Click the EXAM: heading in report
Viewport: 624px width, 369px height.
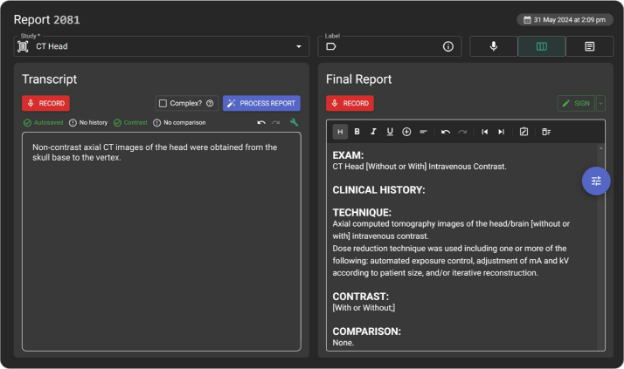[348, 155]
